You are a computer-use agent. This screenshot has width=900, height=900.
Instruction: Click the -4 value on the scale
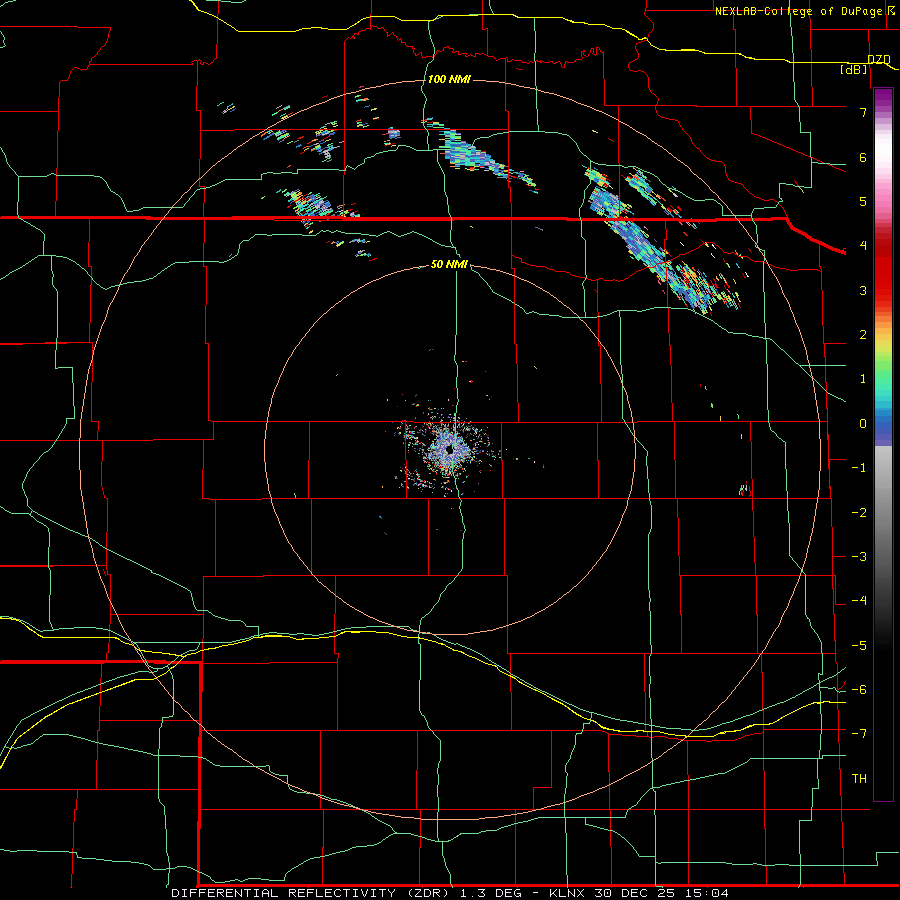[x=859, y=601]
